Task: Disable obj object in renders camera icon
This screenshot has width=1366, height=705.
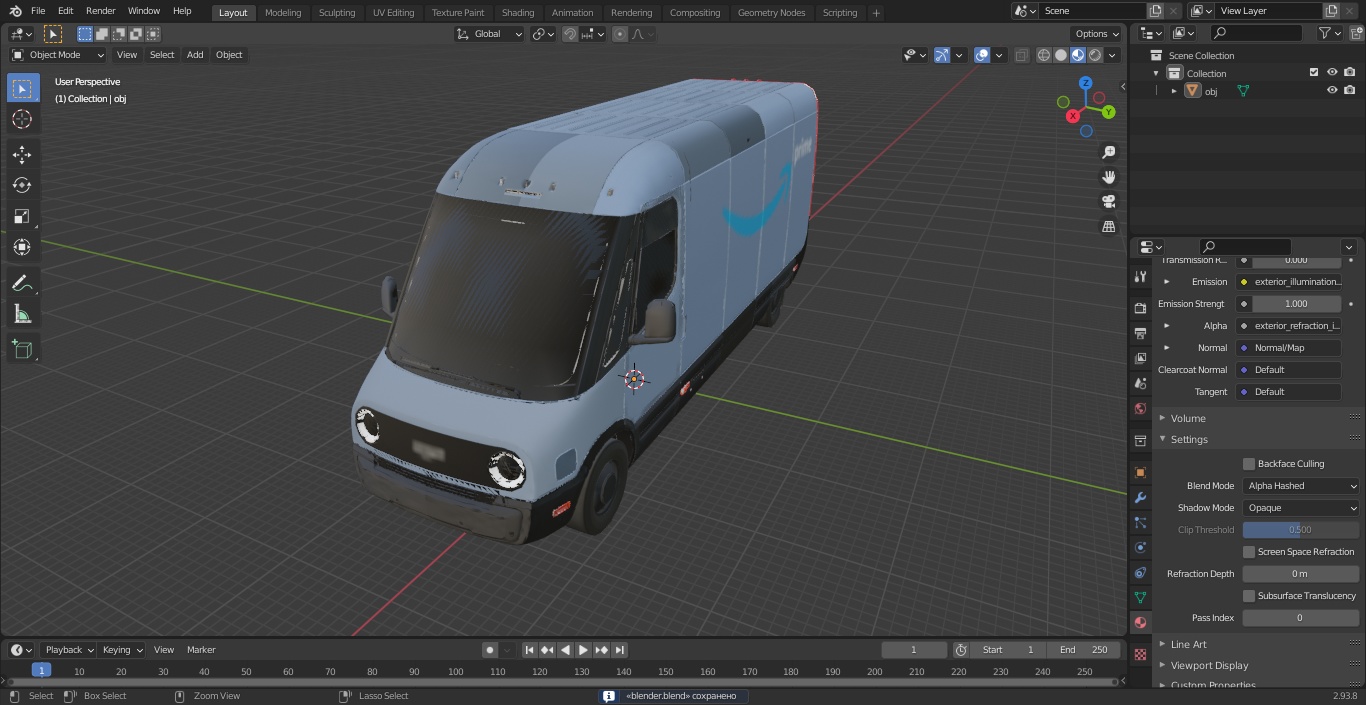Action: point(1349,91)
